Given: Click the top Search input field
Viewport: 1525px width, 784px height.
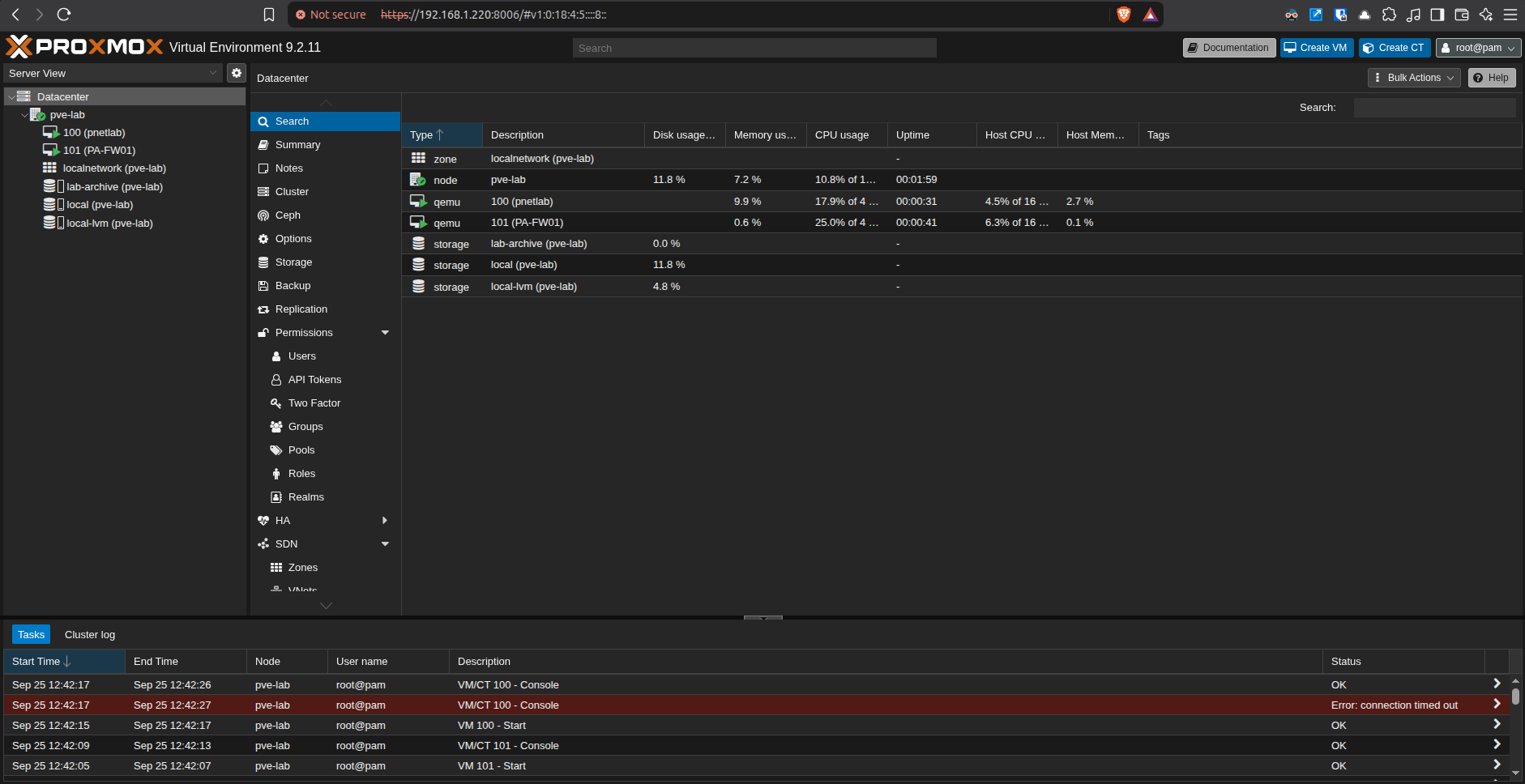Looking at the screenshot, I should (x=754, y=48).
